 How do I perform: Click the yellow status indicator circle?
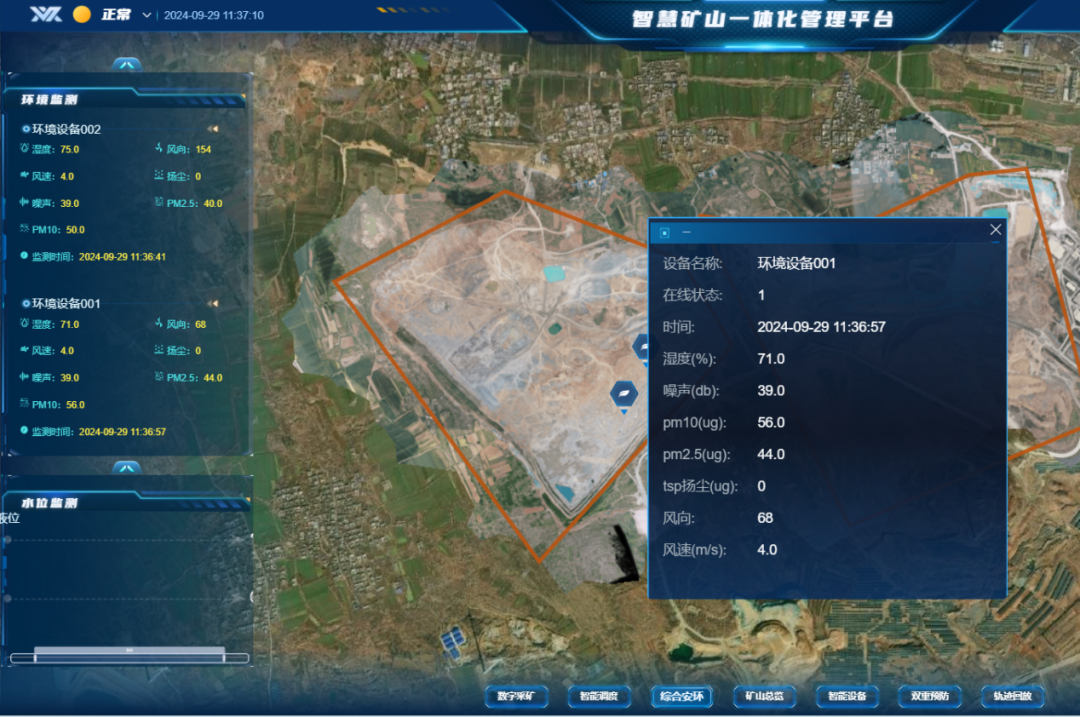pyautogui.click(x=82, y=14)
